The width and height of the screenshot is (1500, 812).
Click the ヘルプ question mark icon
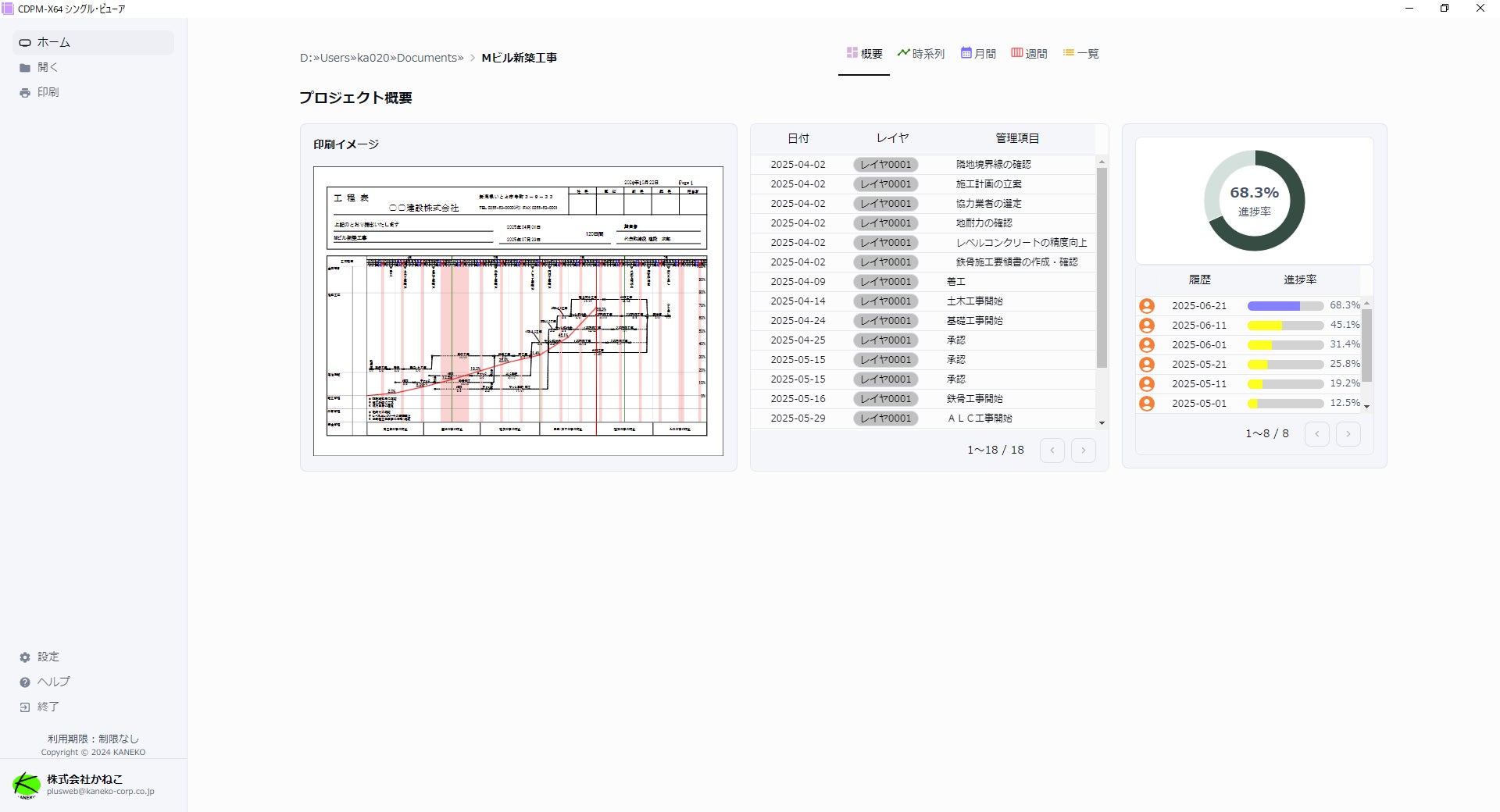(x=25, y=682)
